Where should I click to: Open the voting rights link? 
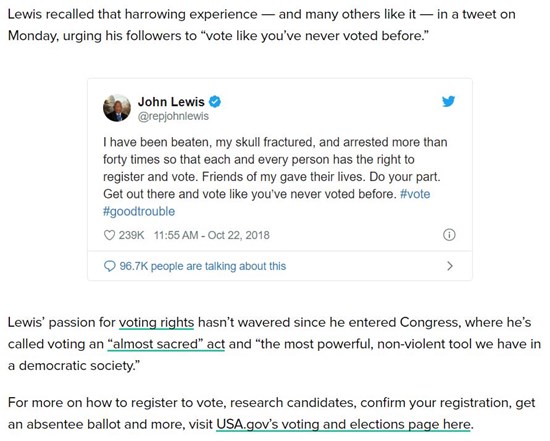156,323
